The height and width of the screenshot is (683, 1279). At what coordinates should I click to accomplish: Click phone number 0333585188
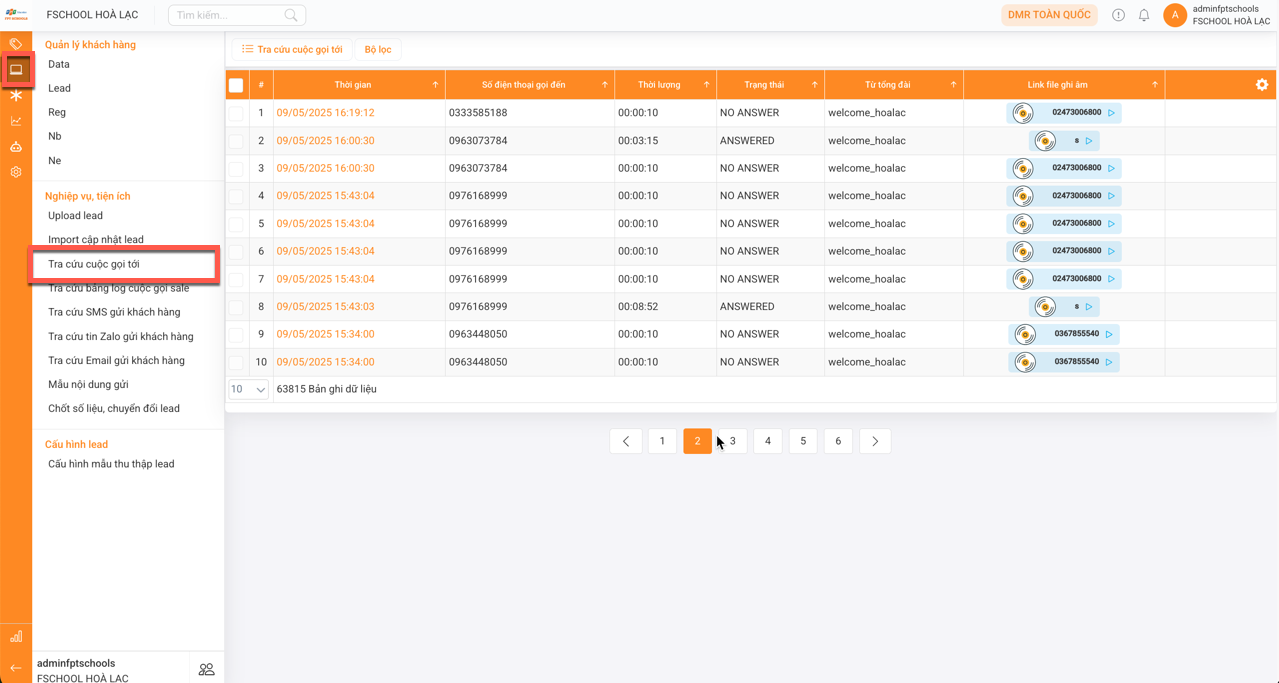pos(478,113)
